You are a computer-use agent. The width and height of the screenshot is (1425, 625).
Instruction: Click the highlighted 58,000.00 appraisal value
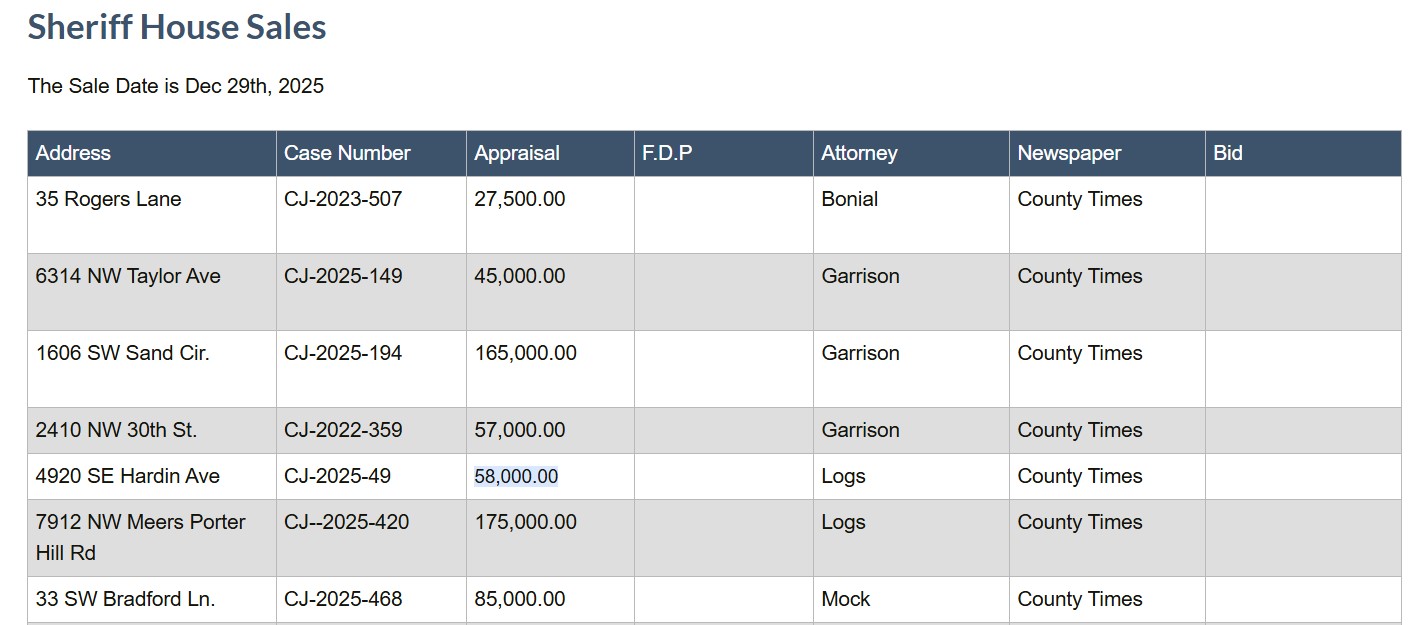(516, 476)
